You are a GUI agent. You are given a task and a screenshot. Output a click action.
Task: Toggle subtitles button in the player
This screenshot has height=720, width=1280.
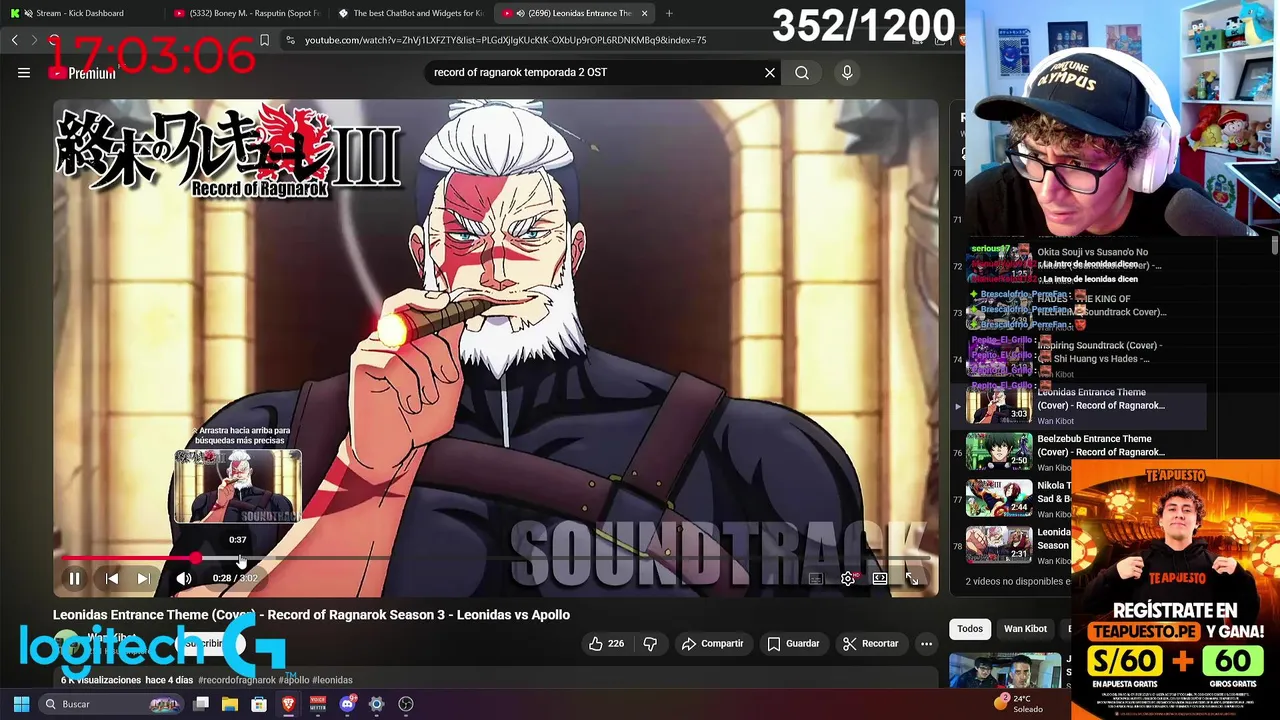tap(816, 578)
